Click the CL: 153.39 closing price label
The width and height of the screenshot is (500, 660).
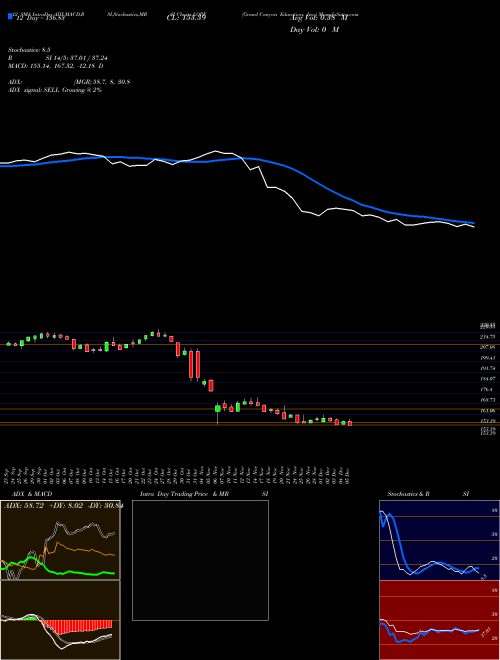[x=186, y=18]
